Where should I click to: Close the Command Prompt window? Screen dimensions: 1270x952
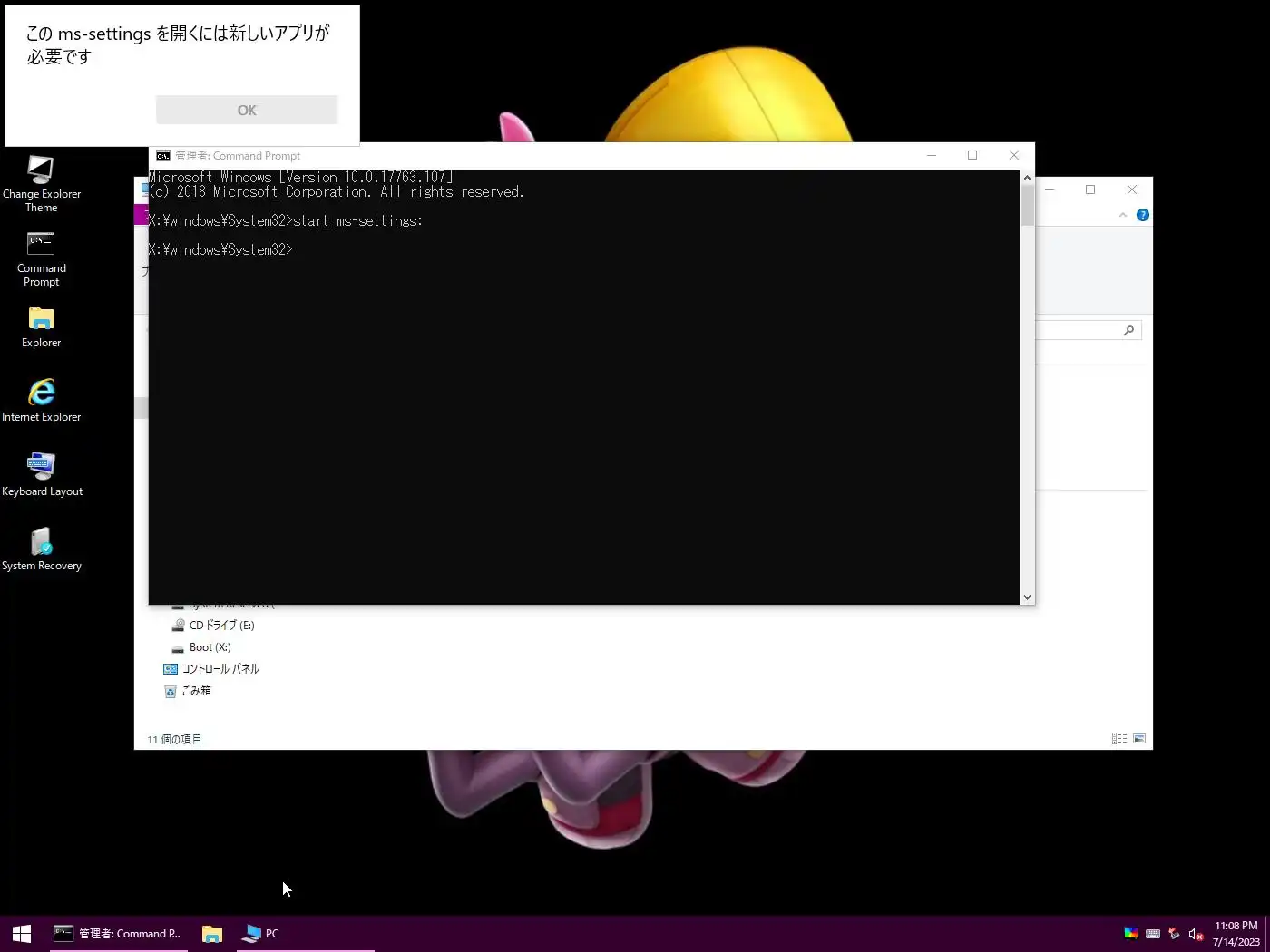click(1014, 155)
